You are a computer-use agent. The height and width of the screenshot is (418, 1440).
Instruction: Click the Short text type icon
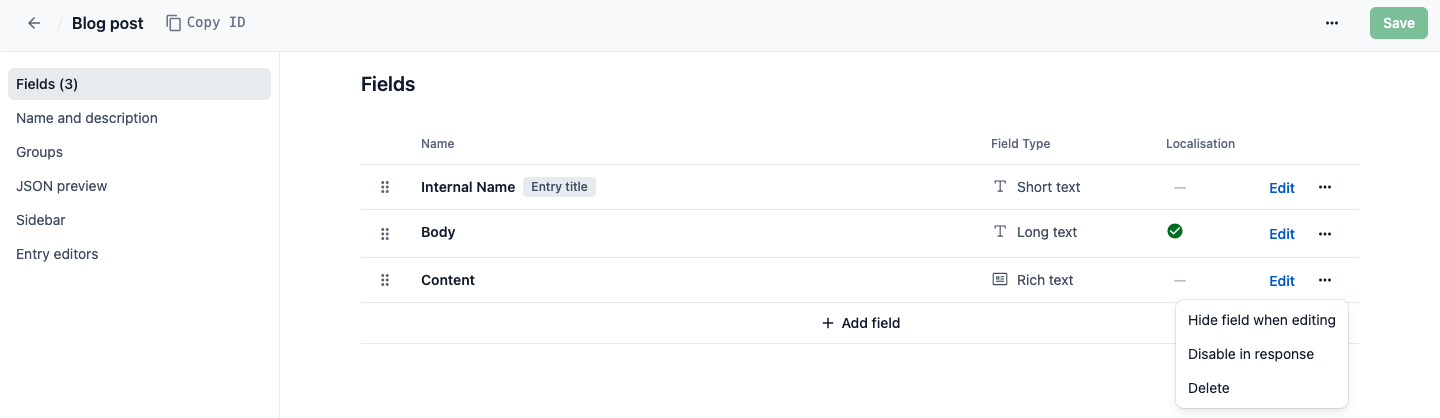coord(999,187)
